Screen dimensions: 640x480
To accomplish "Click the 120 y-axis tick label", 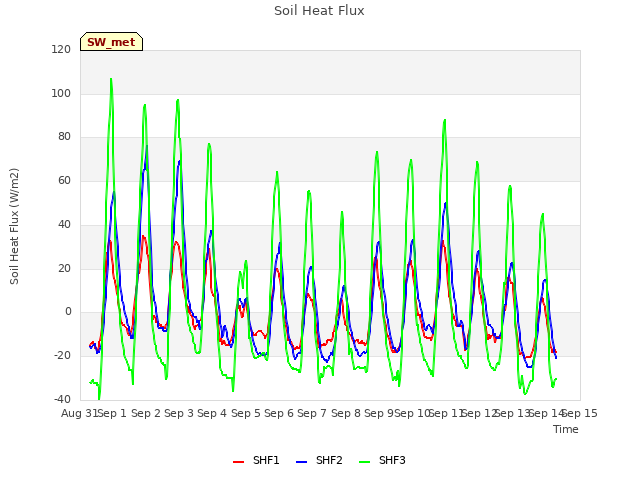I will click(61, 49).
